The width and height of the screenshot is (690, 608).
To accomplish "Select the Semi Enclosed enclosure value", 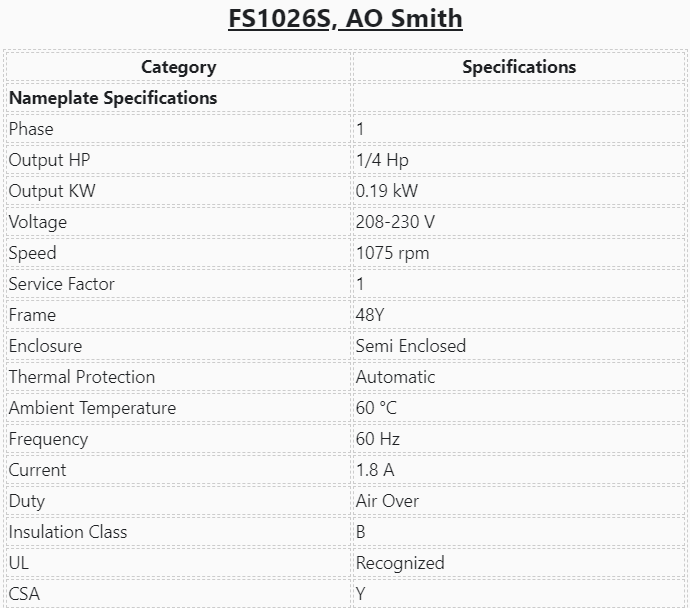I will [x=411, y=346].
